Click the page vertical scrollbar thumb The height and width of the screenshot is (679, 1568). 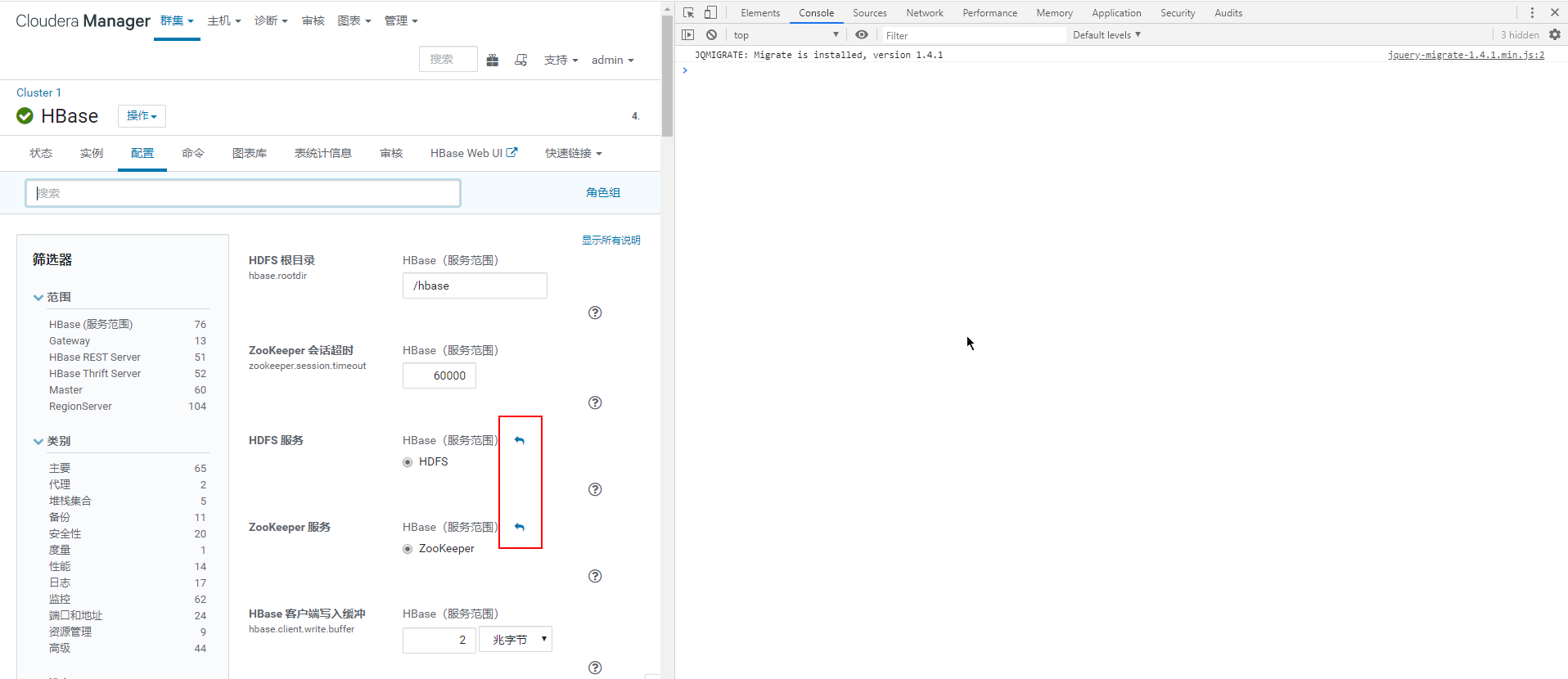pos(667,78)
